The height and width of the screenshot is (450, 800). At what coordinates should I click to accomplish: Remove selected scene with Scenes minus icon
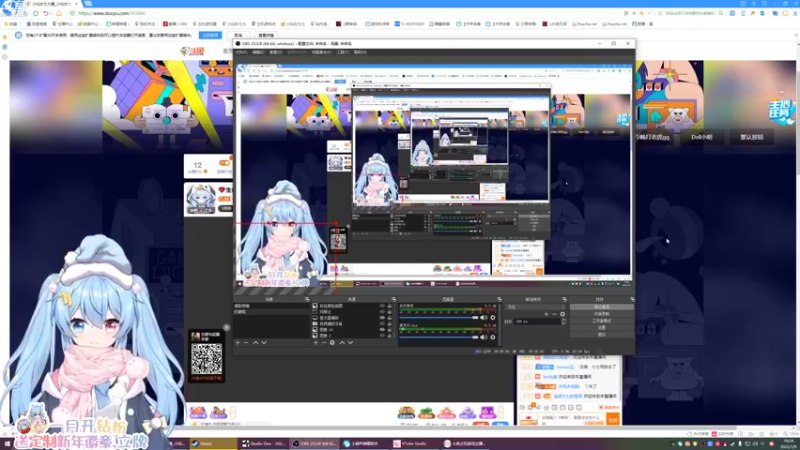point(246,343)
